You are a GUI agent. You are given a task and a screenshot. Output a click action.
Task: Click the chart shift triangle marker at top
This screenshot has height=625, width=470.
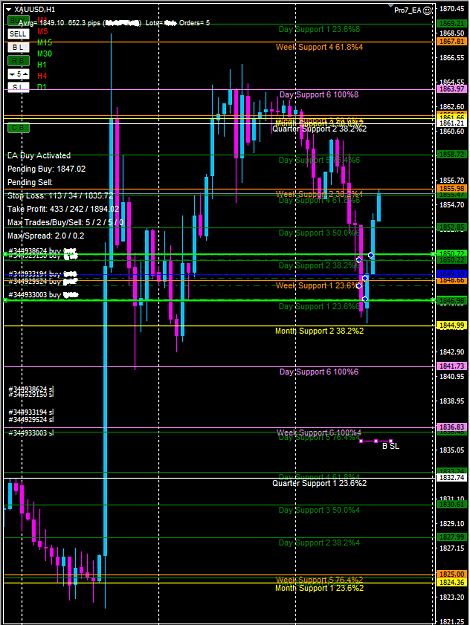[390, 6]
